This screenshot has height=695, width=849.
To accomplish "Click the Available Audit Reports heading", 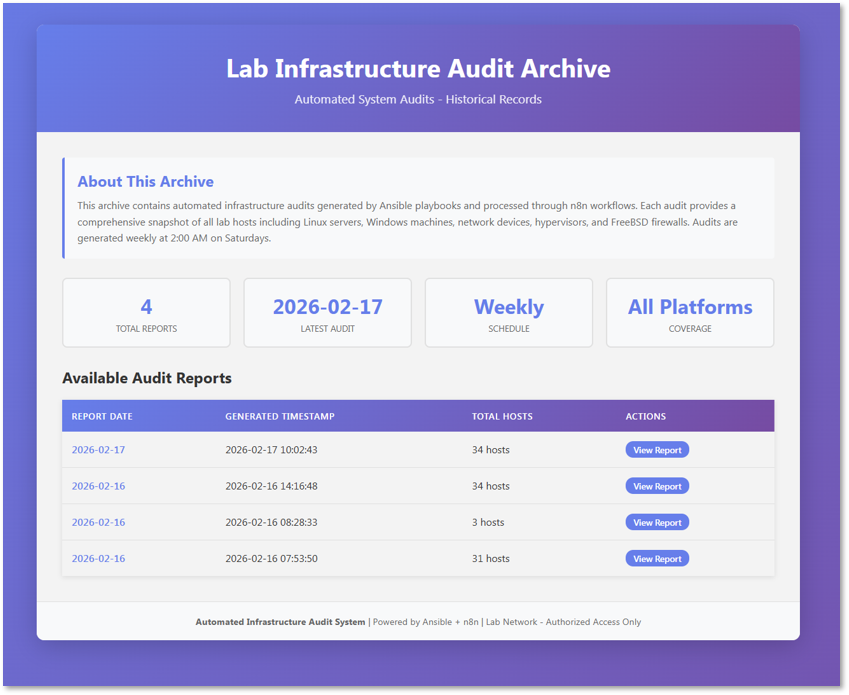I will pos(145,378).
